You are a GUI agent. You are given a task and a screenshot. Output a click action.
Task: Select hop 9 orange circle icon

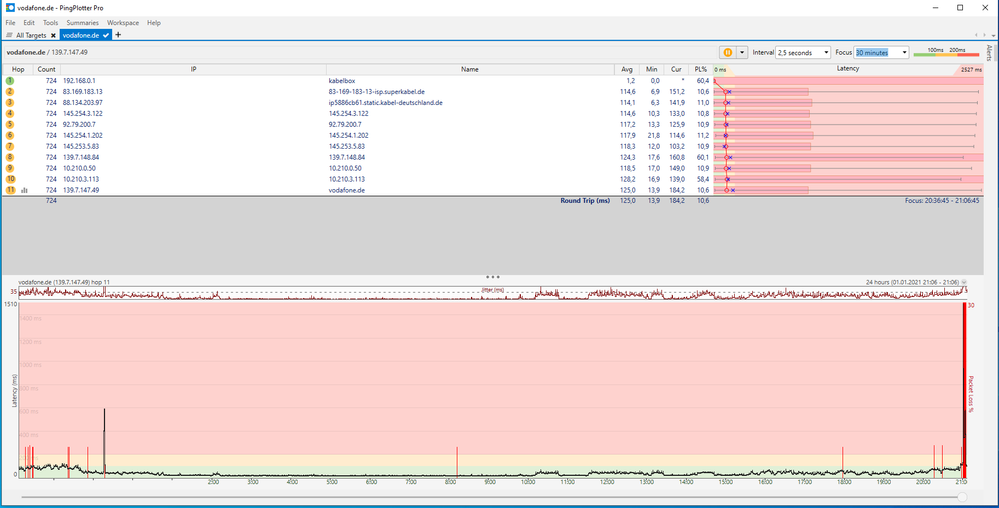click(10, 168)
